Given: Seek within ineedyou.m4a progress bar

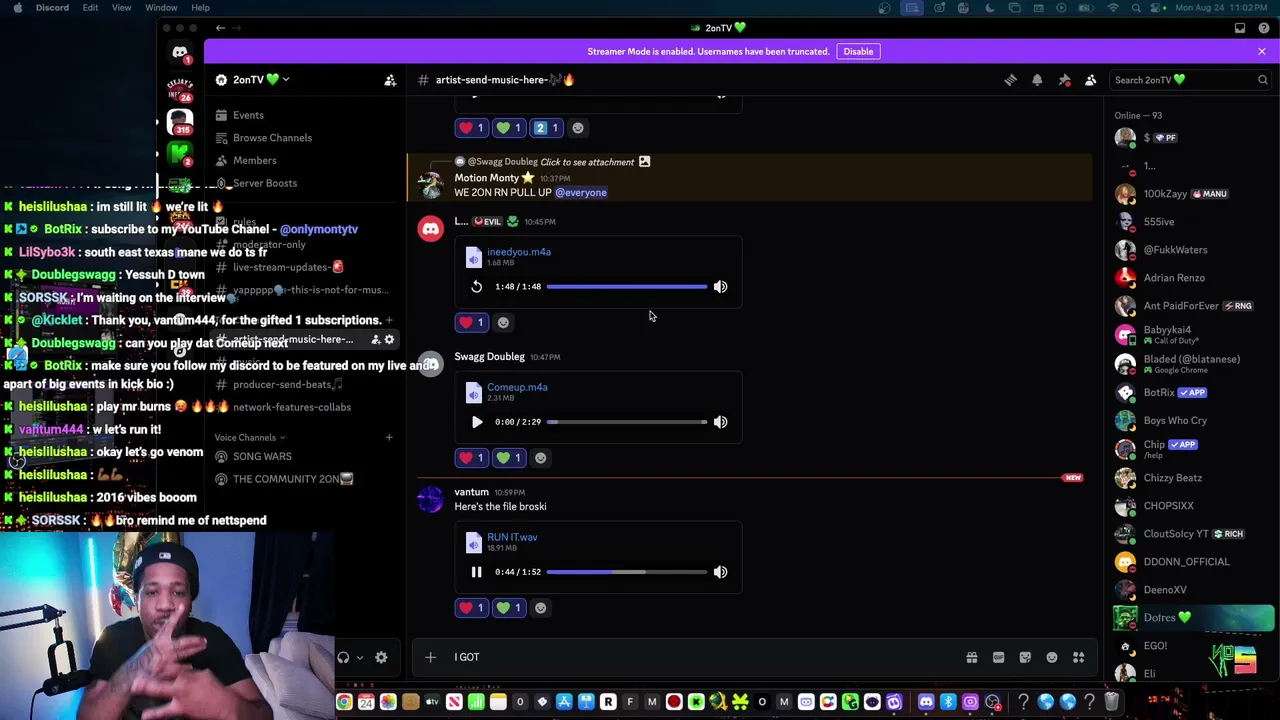Looking at the screenshot, I should [x=626, y=287].
